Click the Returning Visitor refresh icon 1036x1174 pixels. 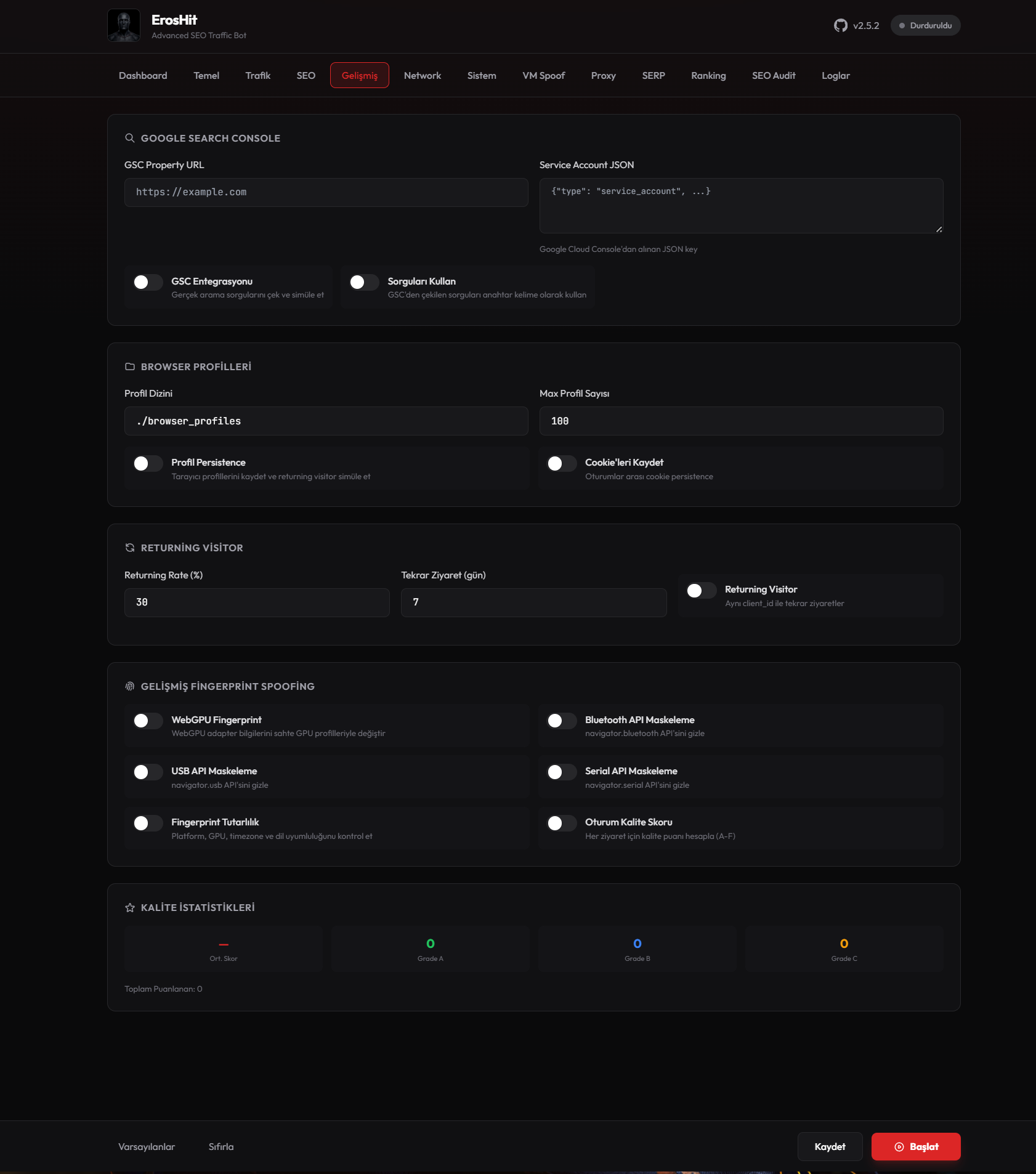point(130,548)
